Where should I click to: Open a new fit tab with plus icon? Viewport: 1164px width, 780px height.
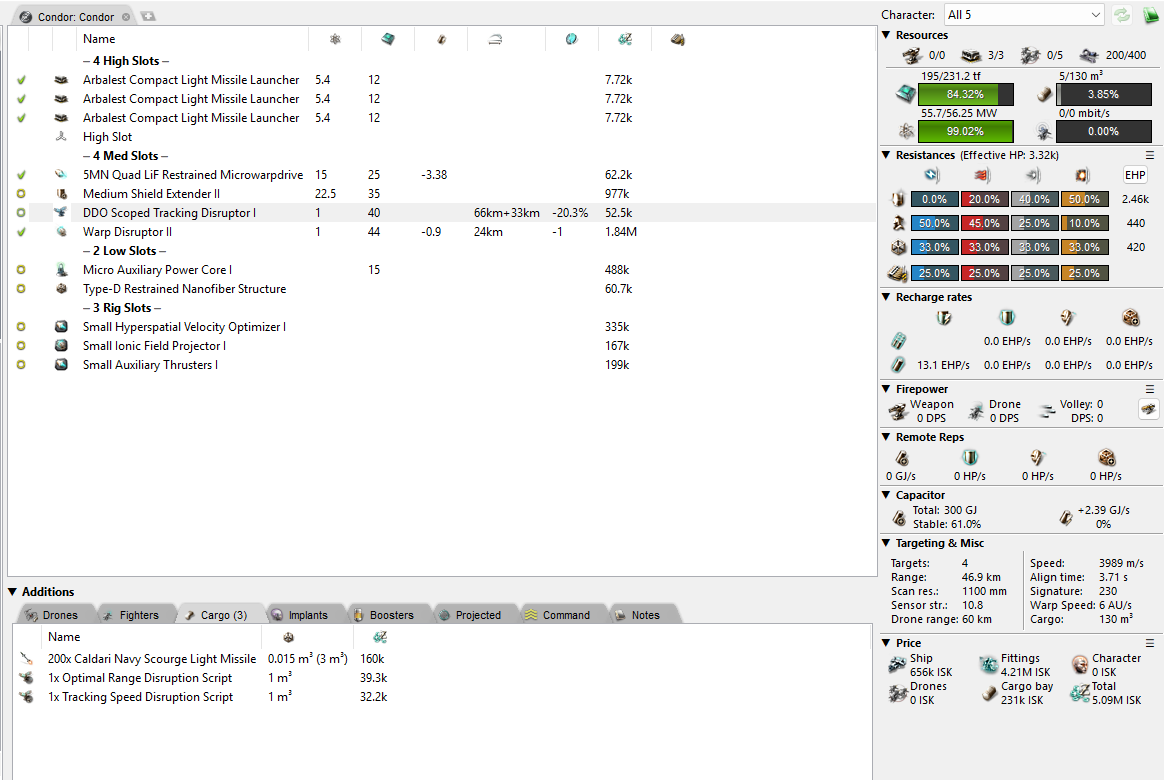(148, 16)
